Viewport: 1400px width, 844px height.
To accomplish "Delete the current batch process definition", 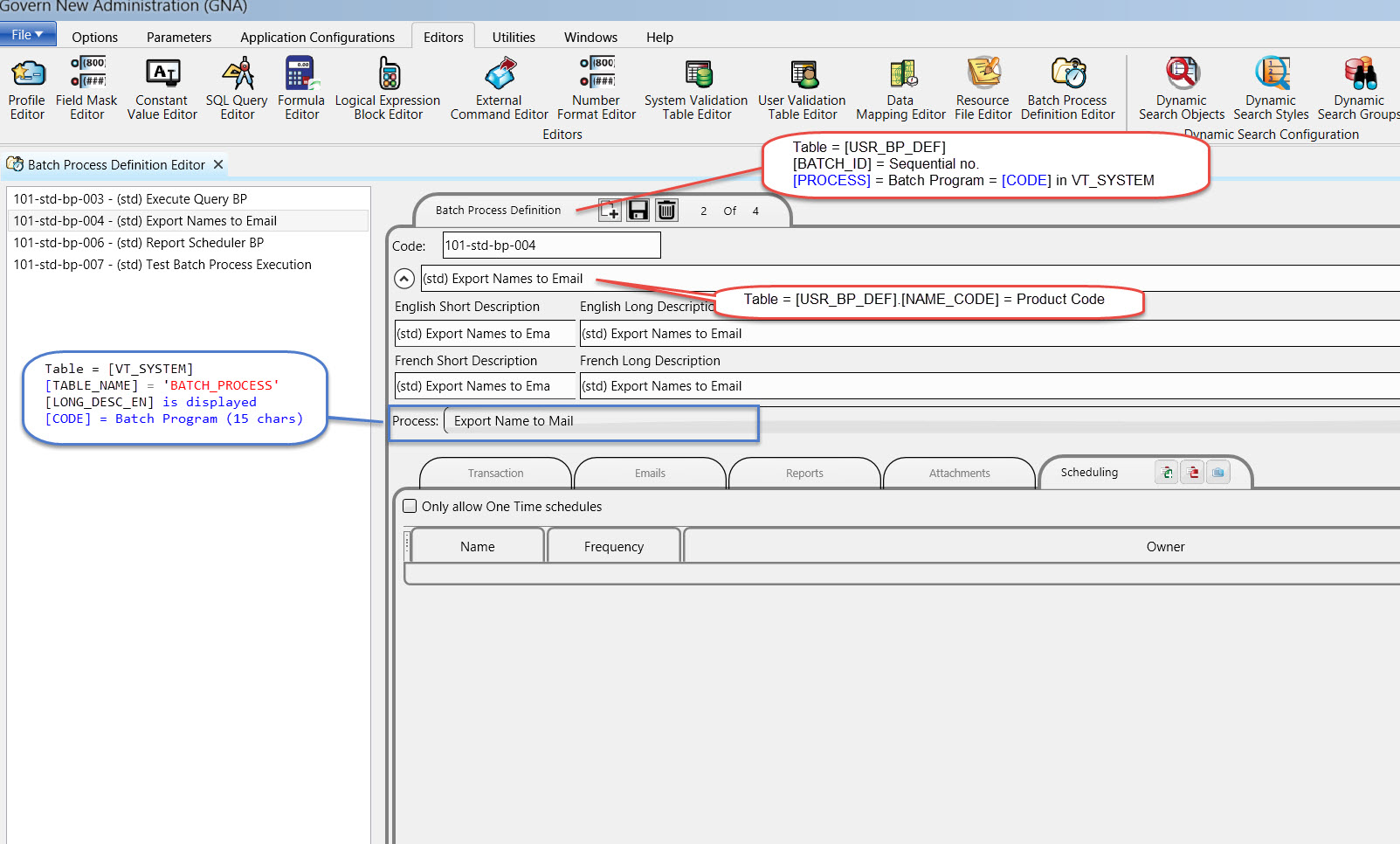I will pos(666,211).
